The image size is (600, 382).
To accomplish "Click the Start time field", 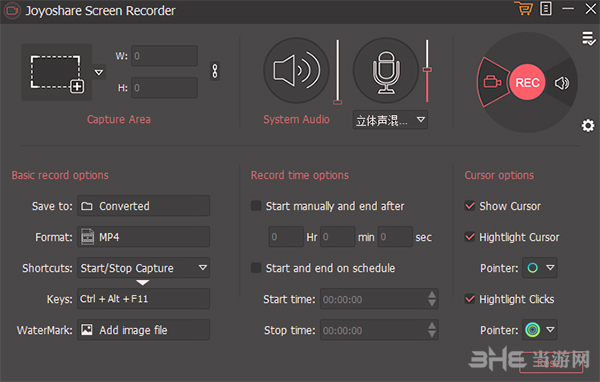I will coord(379,299).
